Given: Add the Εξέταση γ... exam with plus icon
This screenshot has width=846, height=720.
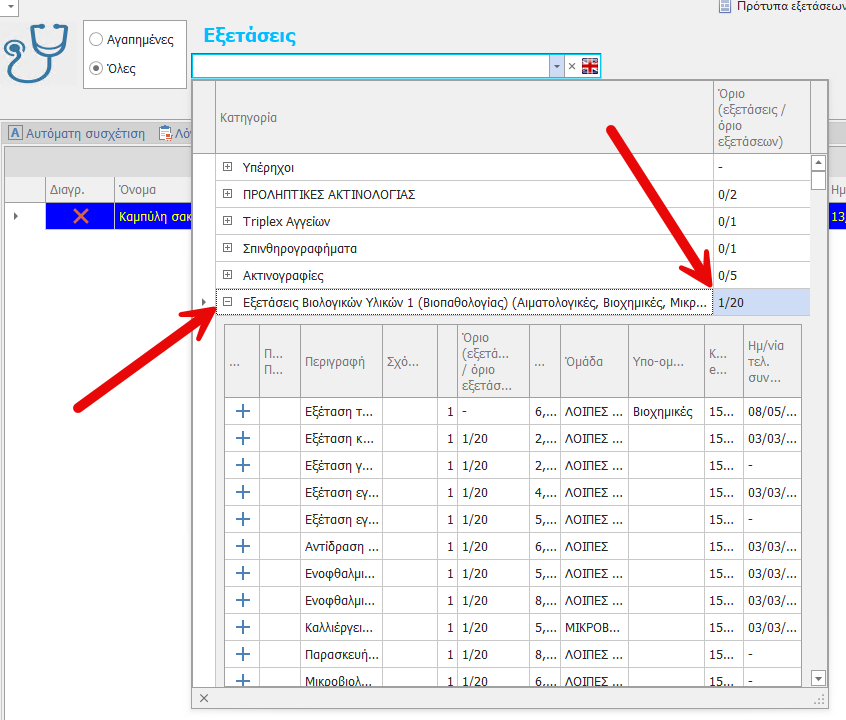Looking at the screenshot, I should click(243, 465).
